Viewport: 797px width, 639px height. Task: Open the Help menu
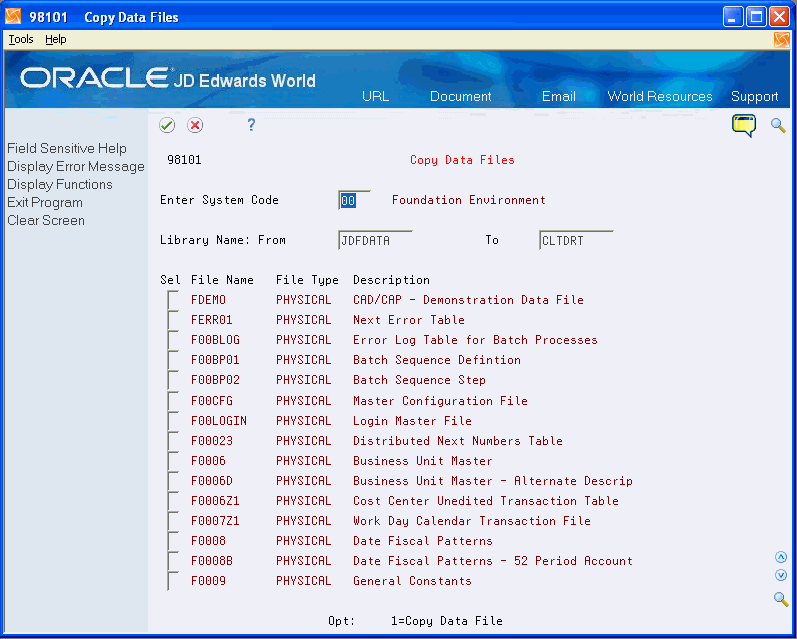[55, 39]
